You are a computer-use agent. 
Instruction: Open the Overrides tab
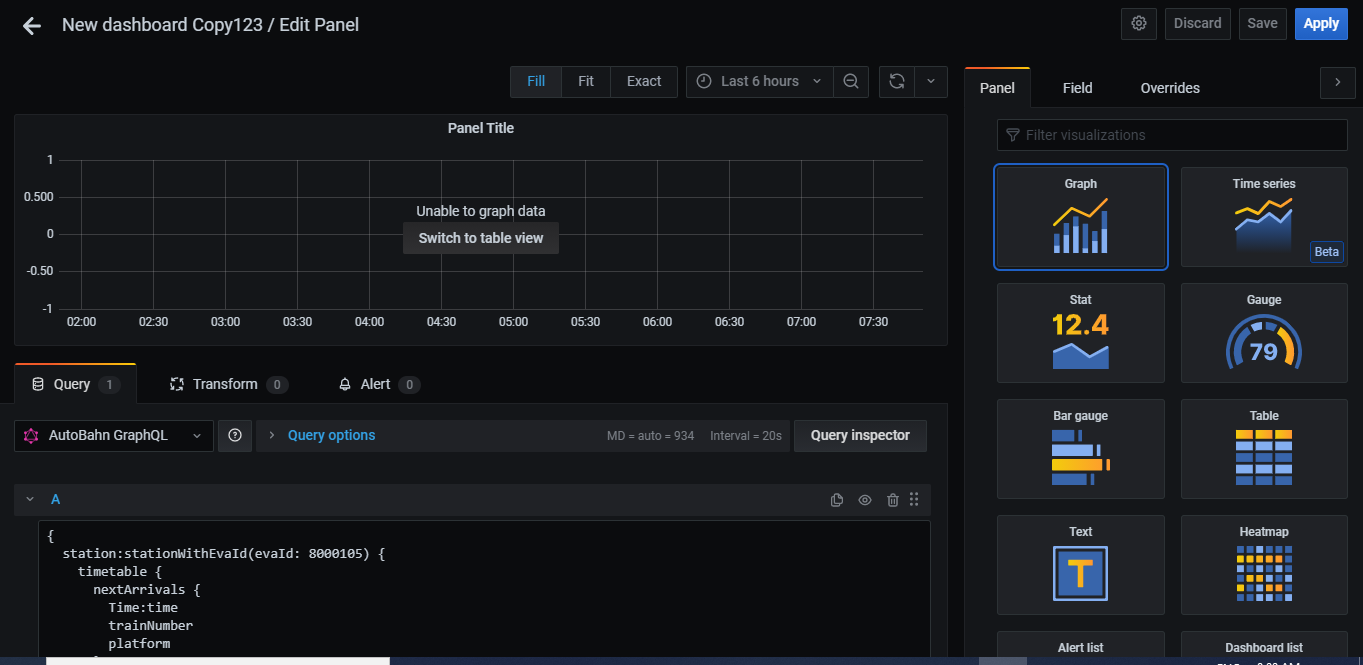tap(1169, 88)
